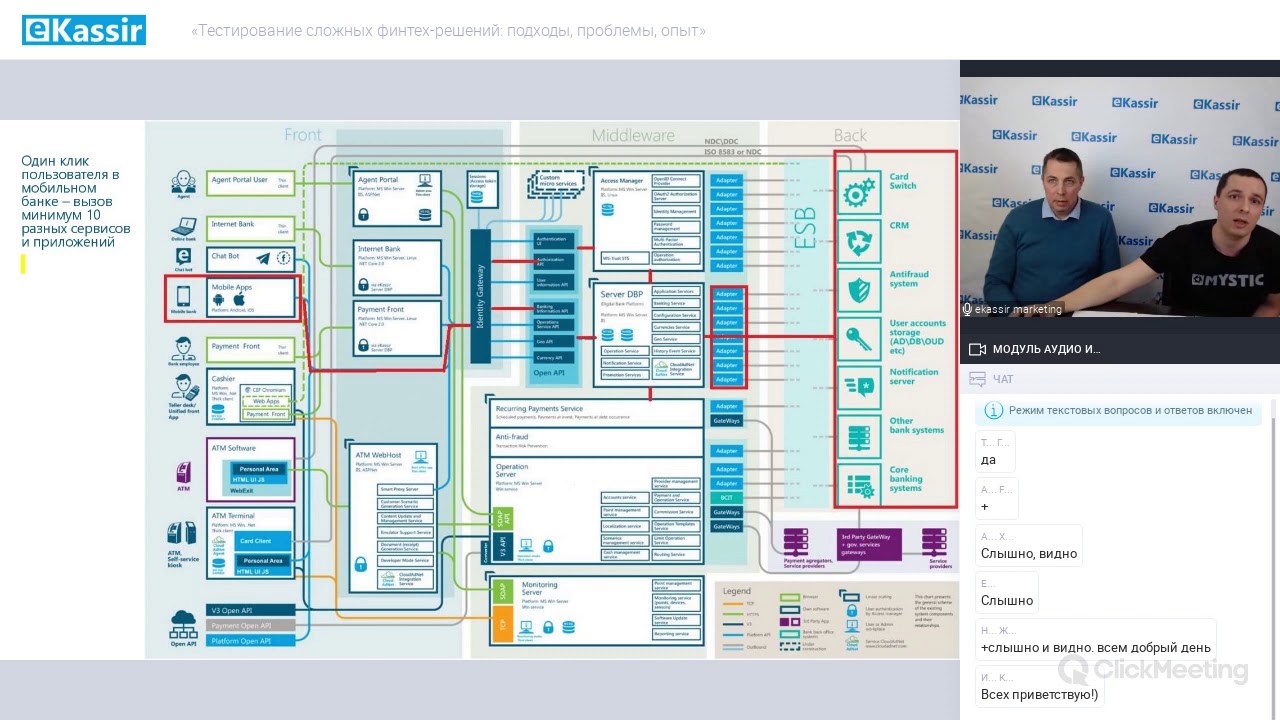
Task: Click the webinar title about fintech testing
Action: tap(448, 31)
